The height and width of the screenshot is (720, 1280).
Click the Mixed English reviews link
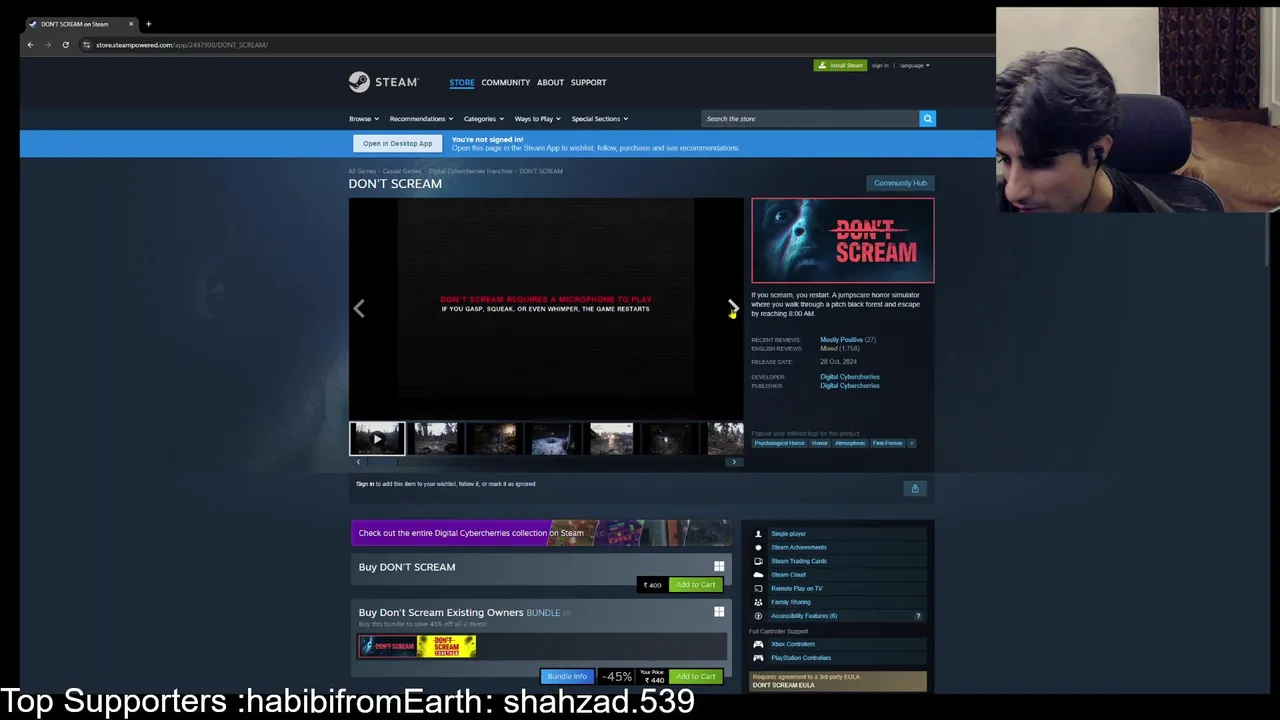point(828,349)
